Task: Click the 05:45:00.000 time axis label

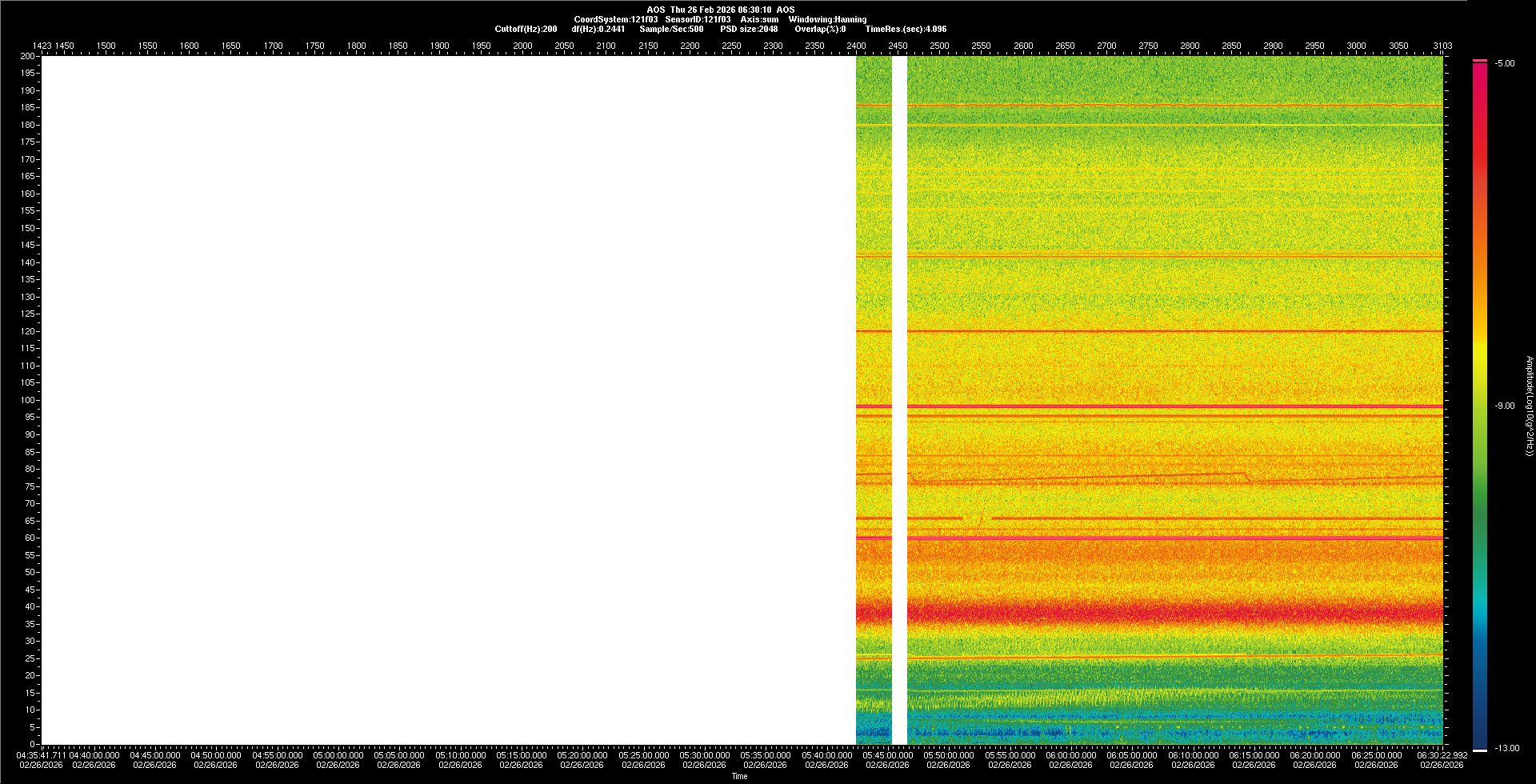Action: [x=887, y=755]
